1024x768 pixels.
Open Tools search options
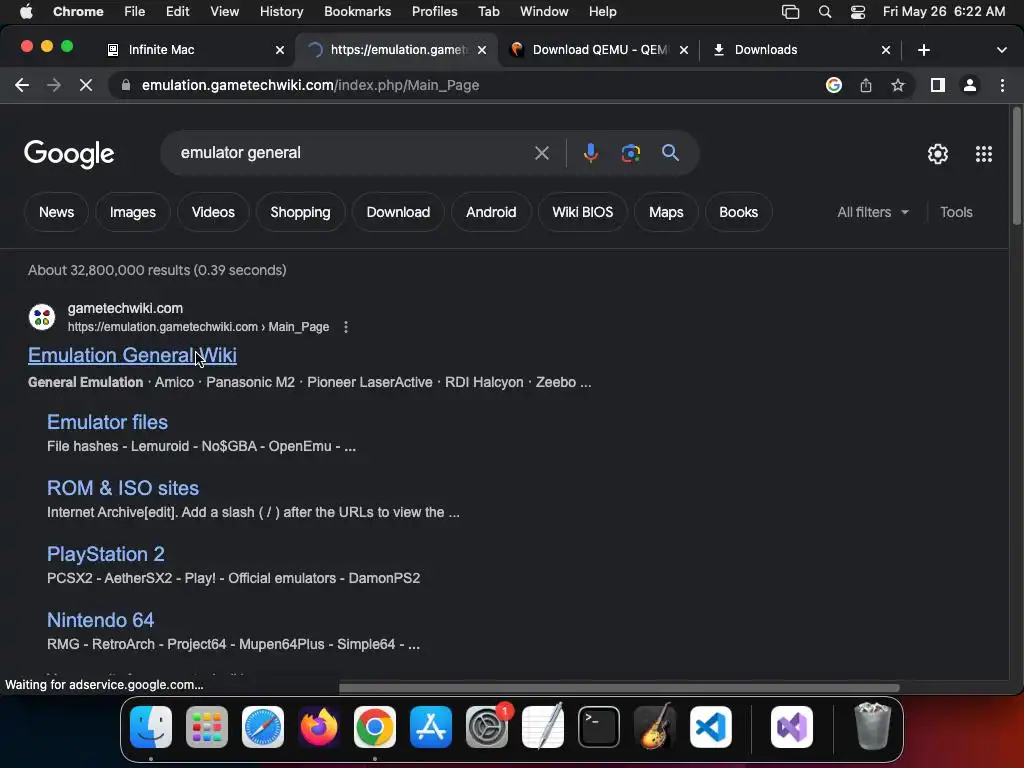click(955, 212)
